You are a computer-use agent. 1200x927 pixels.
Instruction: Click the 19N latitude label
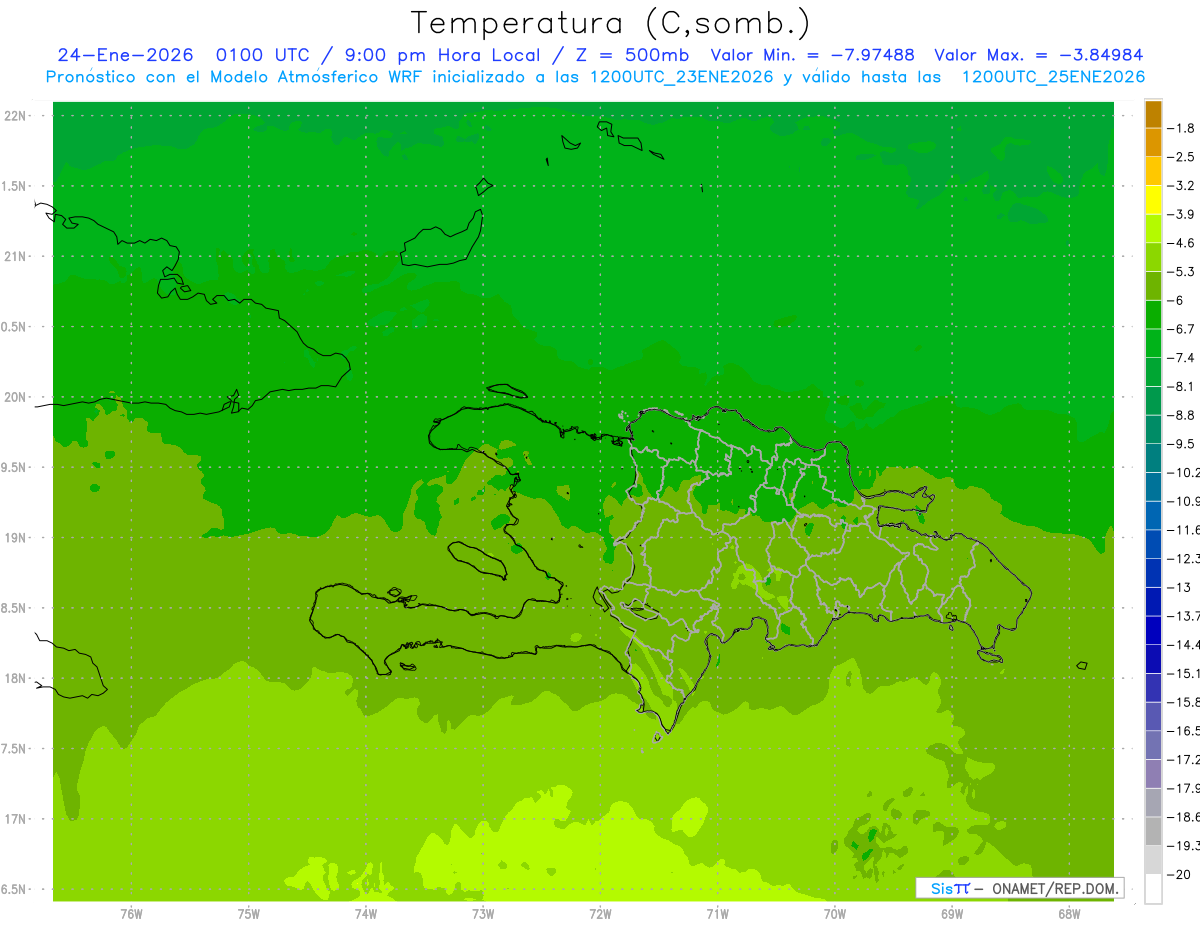(x=17, y=538)
